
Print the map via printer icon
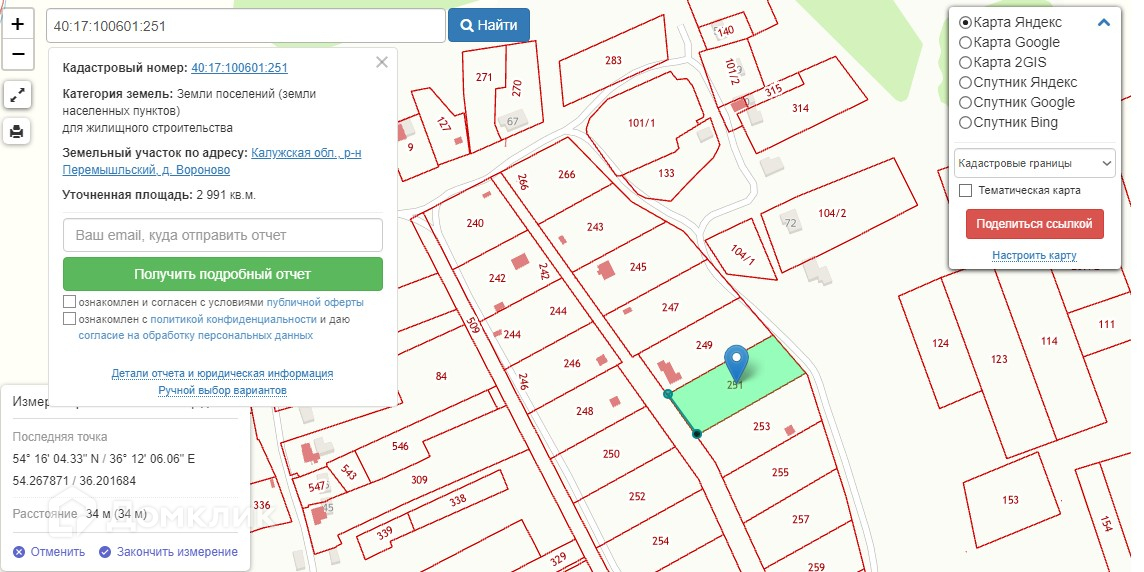[18, 131]
